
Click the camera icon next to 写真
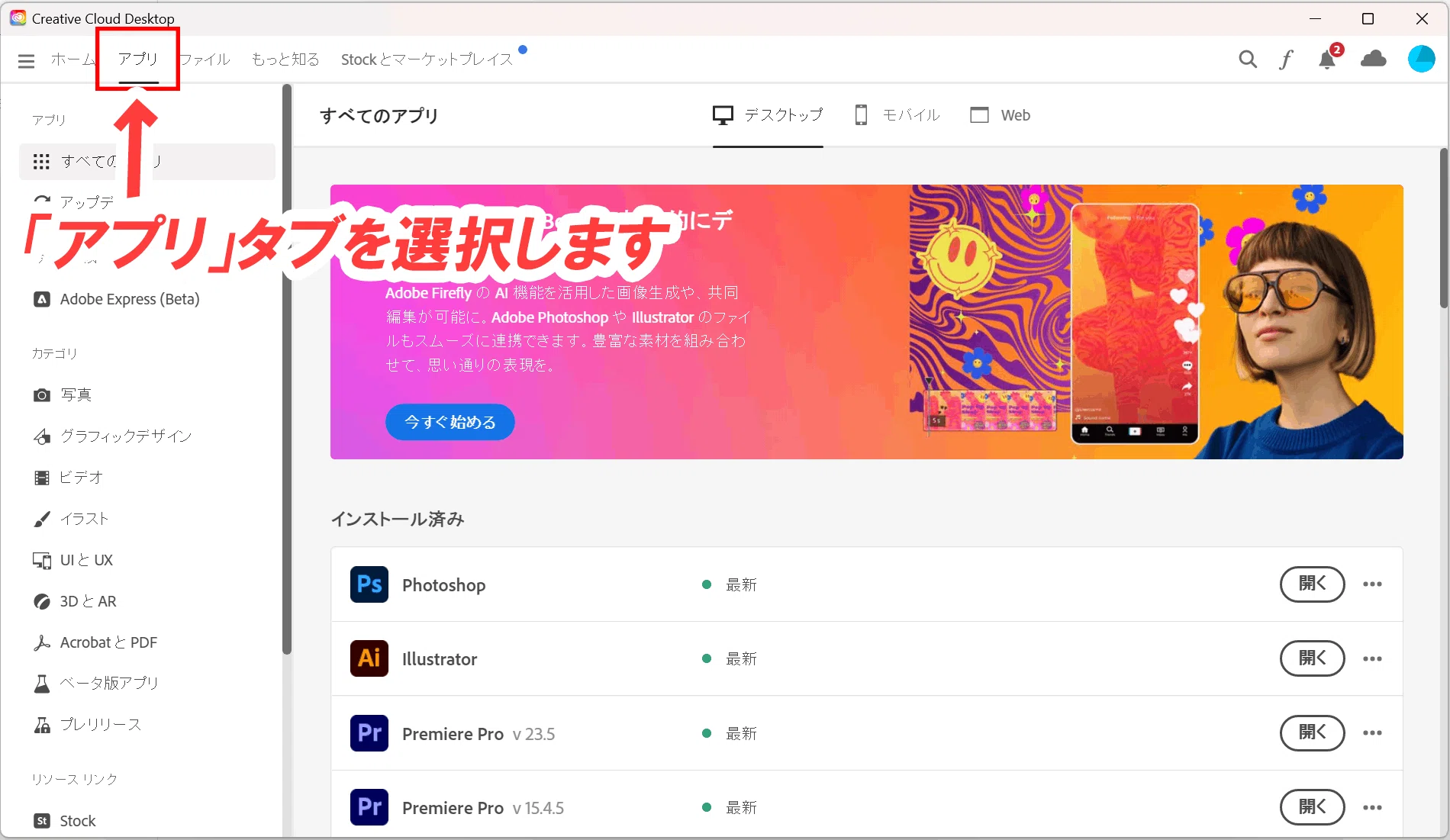pos(42,395)
